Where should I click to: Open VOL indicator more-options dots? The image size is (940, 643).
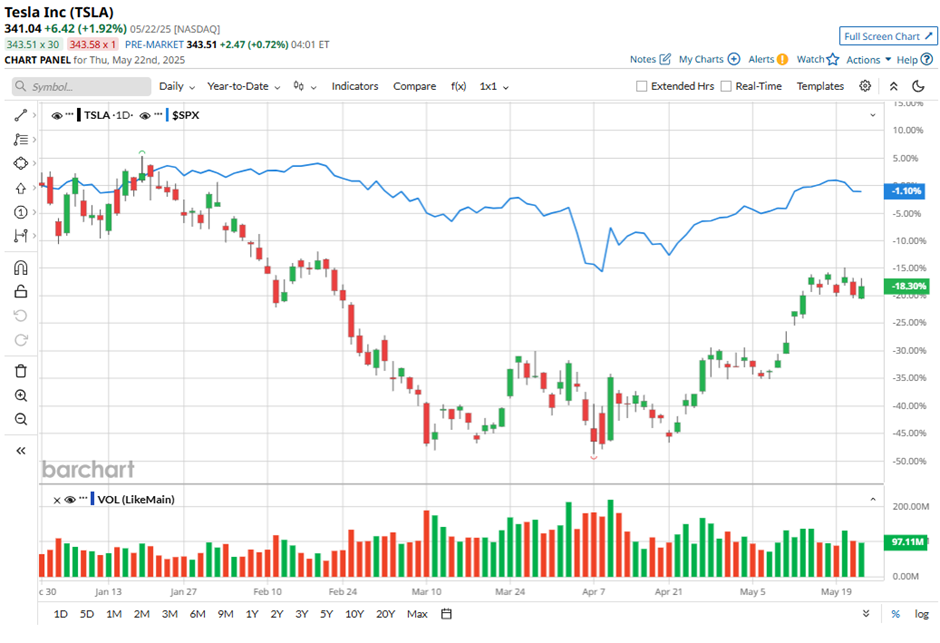point(83,498)
